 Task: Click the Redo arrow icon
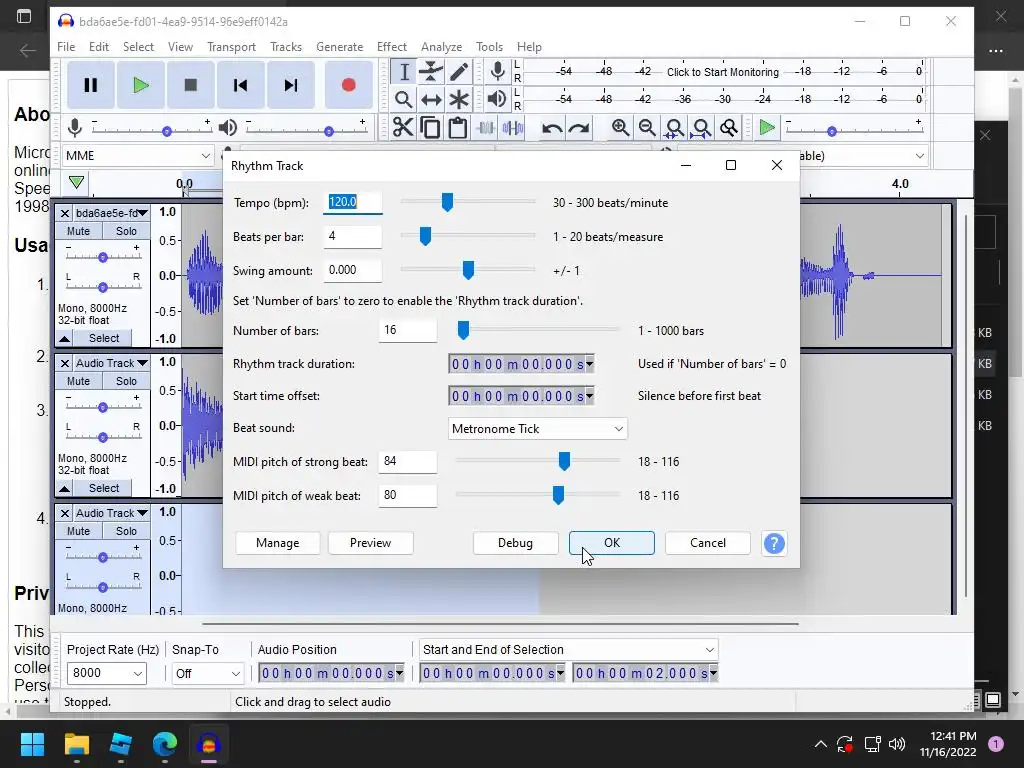point(579,128)
